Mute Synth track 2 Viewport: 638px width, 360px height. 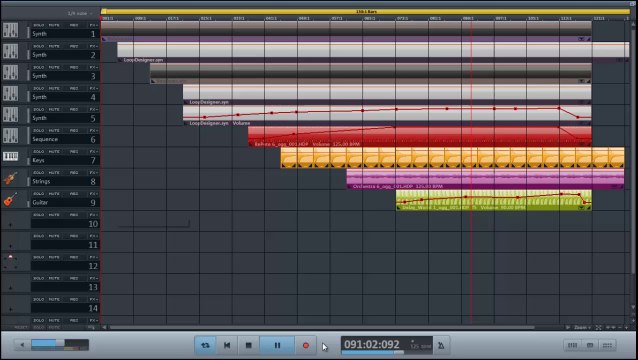(x=54, y=46)
